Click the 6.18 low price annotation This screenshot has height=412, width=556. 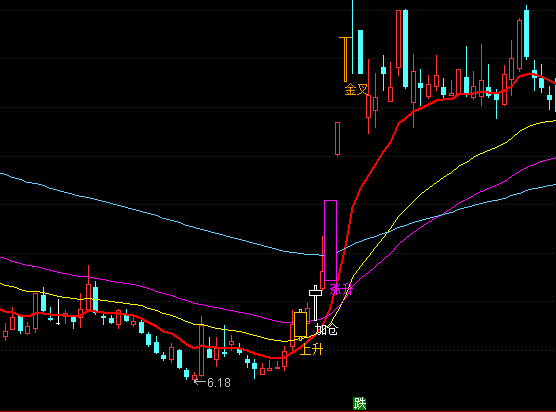[x=218, y=383]
